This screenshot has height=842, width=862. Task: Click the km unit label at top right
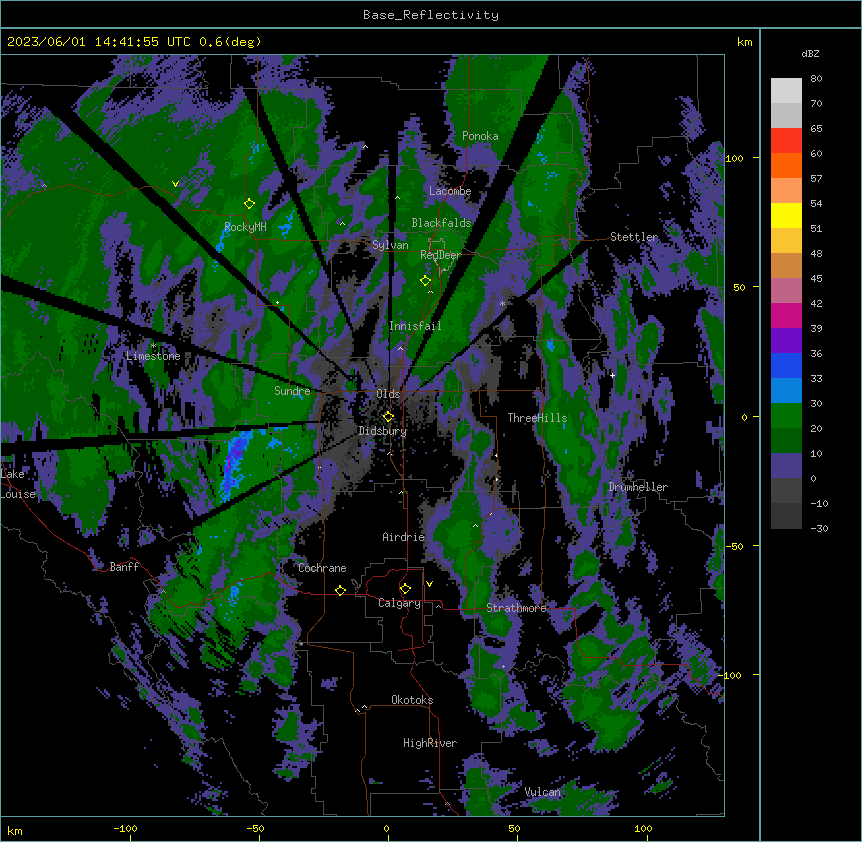[x=744, y=42]
